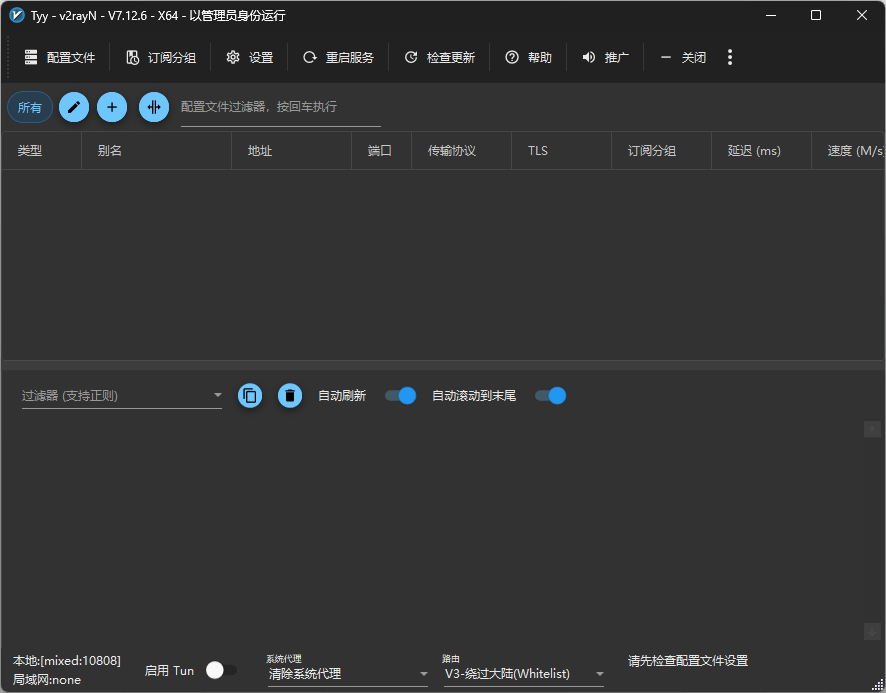
Task: Open the three-dot overflow menu
Action: (730, 57)
